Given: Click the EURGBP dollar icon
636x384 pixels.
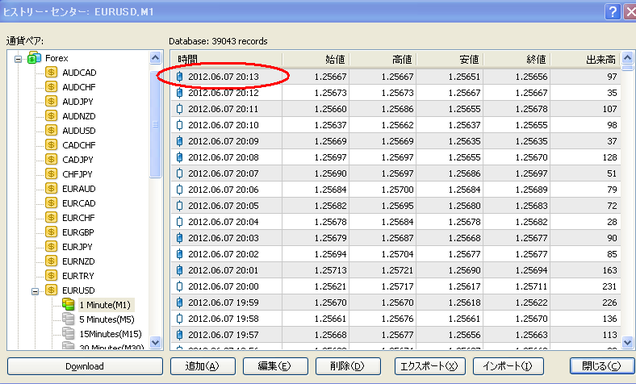Looking at the screenshot, I should coord(51,232).
